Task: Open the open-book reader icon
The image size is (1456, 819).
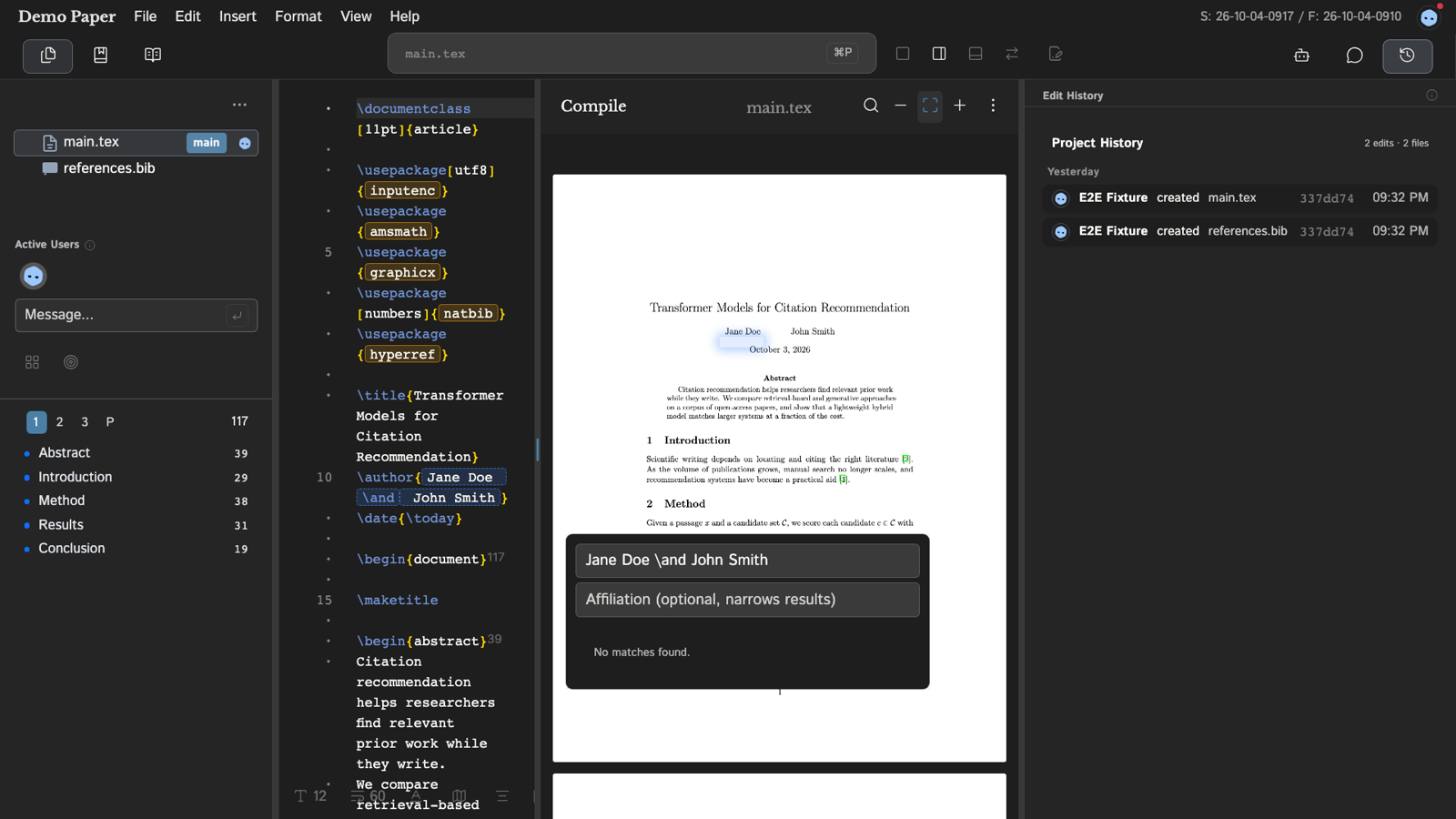Action: pos(153,56)
